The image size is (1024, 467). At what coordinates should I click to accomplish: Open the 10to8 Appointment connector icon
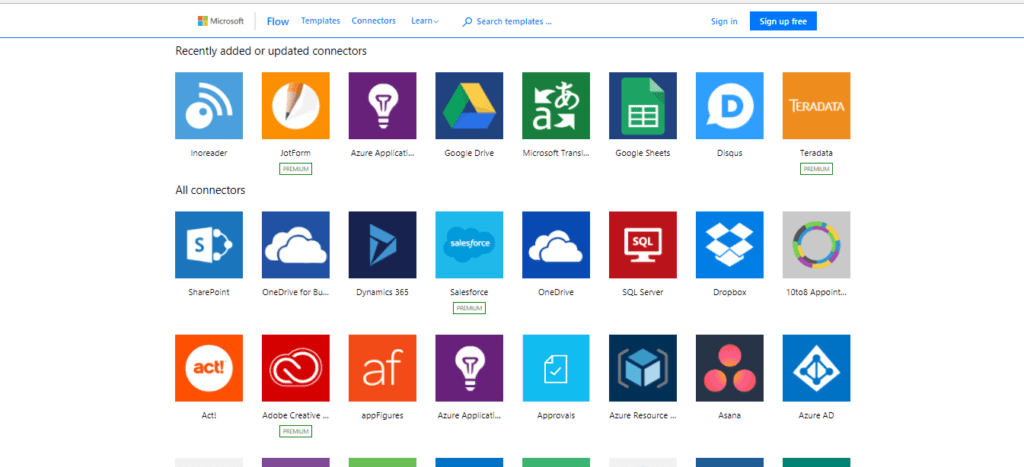[816, 245]
